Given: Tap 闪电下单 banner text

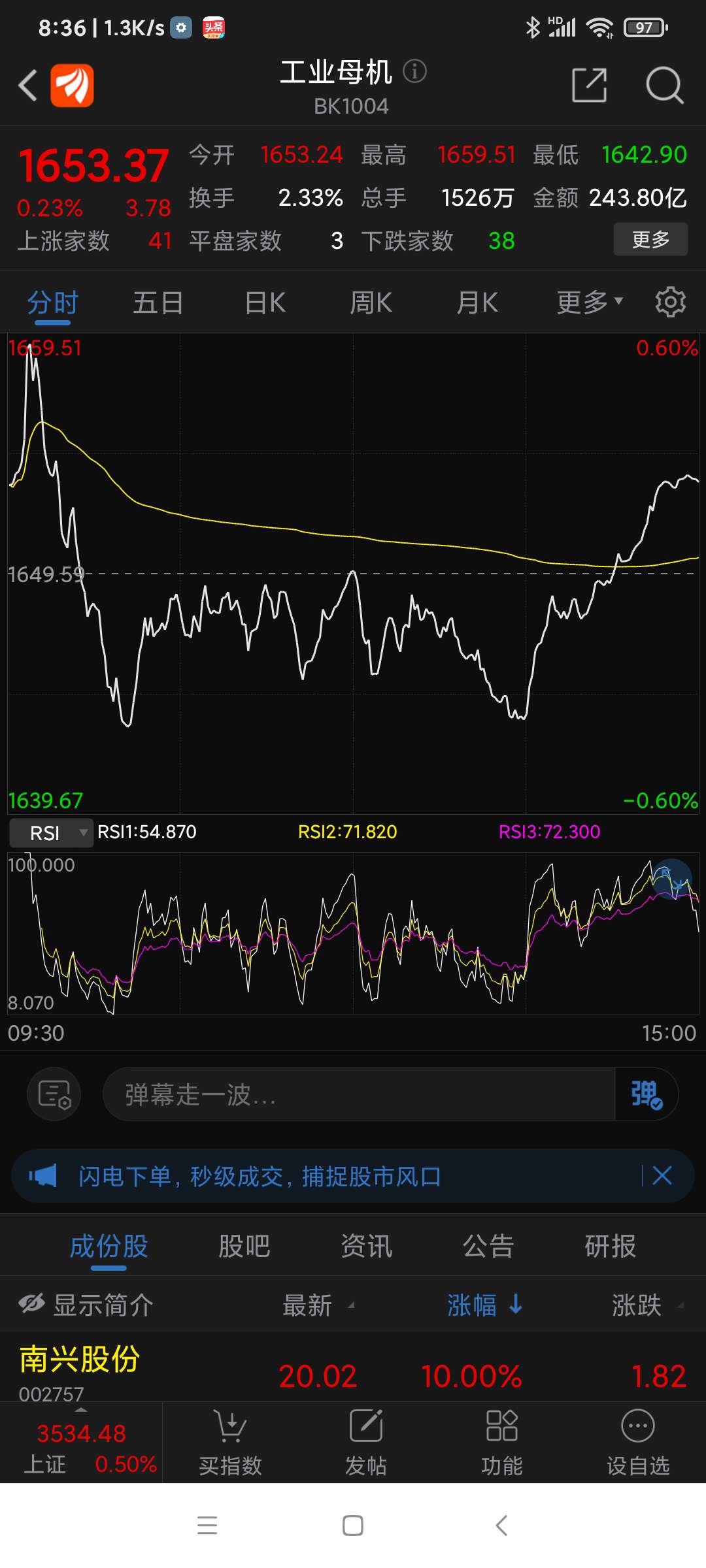Looking at the screenshot, I should click(260, 1176).
